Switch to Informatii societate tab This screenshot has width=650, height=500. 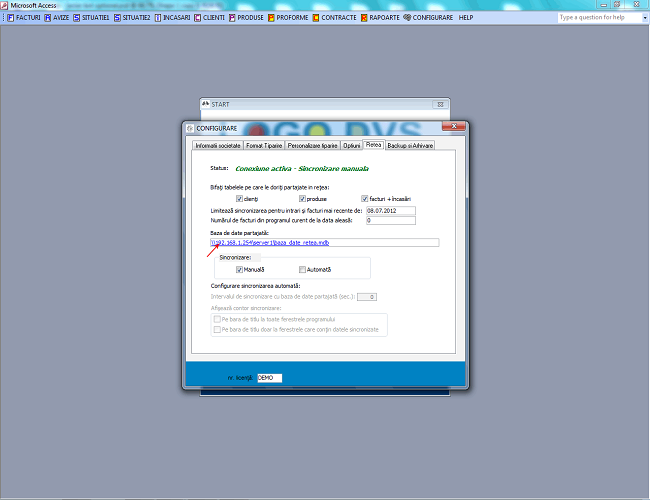[218, 146]
